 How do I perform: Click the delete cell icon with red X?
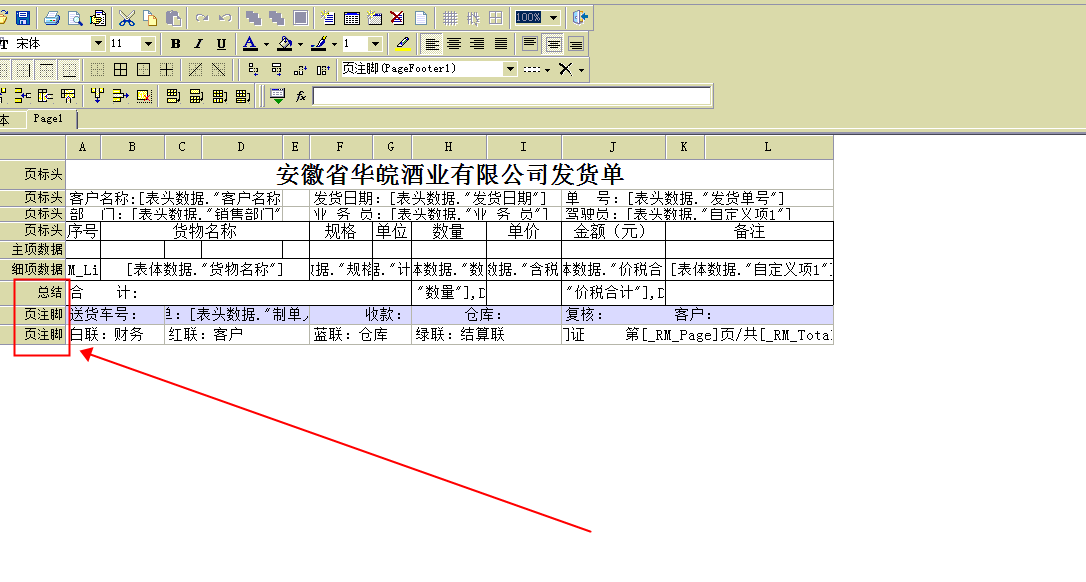click(144, 96)
